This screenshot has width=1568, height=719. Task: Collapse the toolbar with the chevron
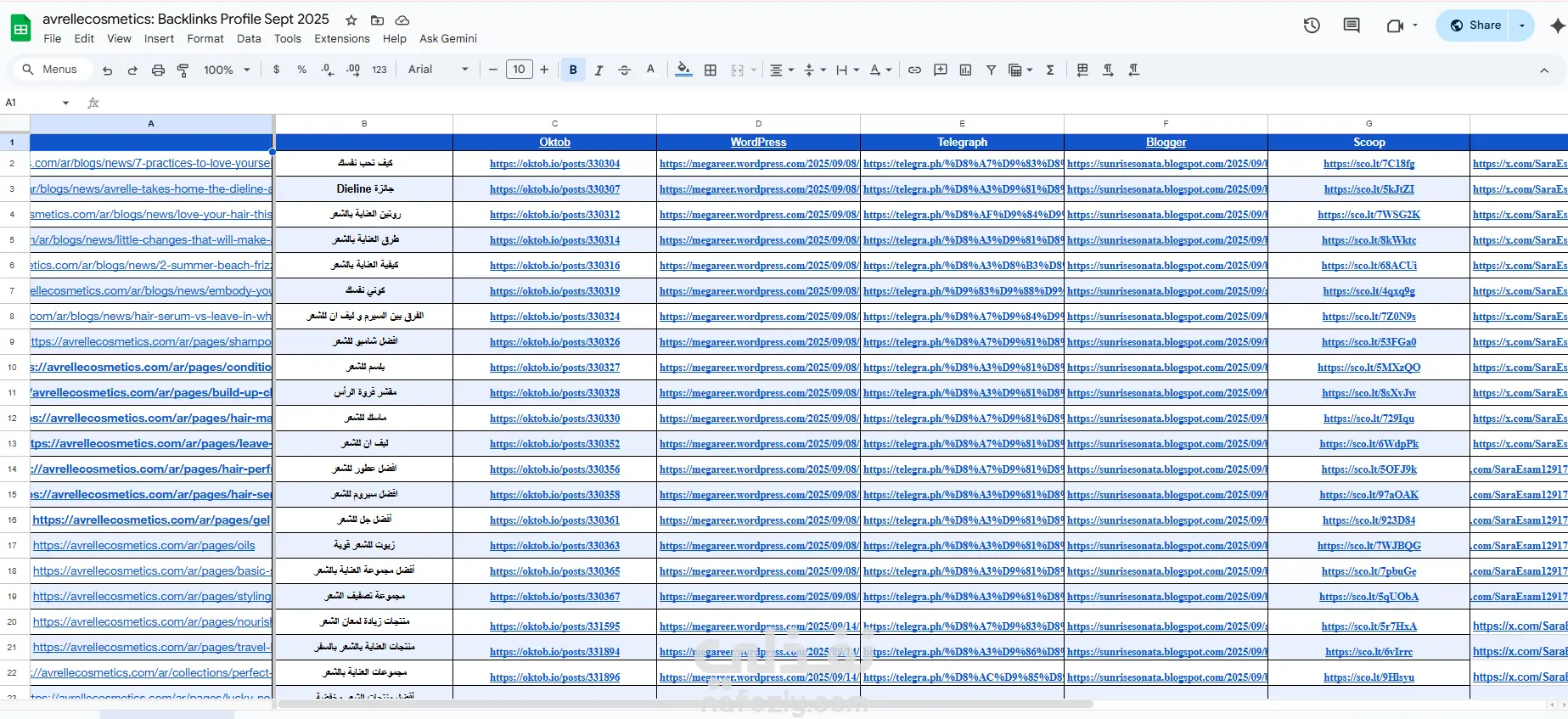tap(1544, 70)
